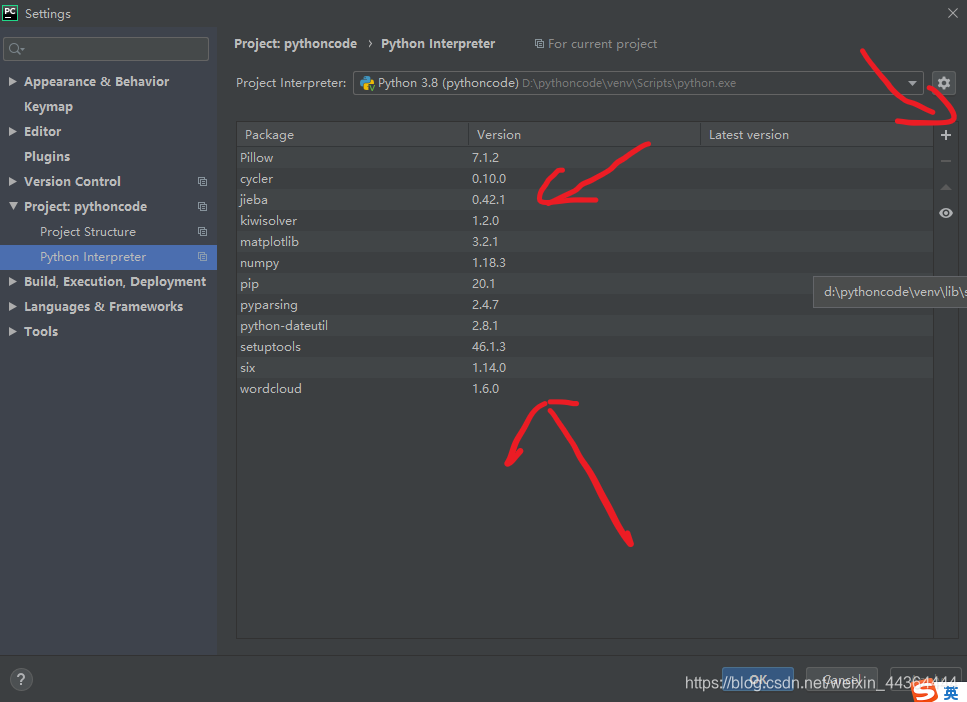Open the Project Interpreter dropdown arrow
Screen dimensions: 967x702
[912, 83]
